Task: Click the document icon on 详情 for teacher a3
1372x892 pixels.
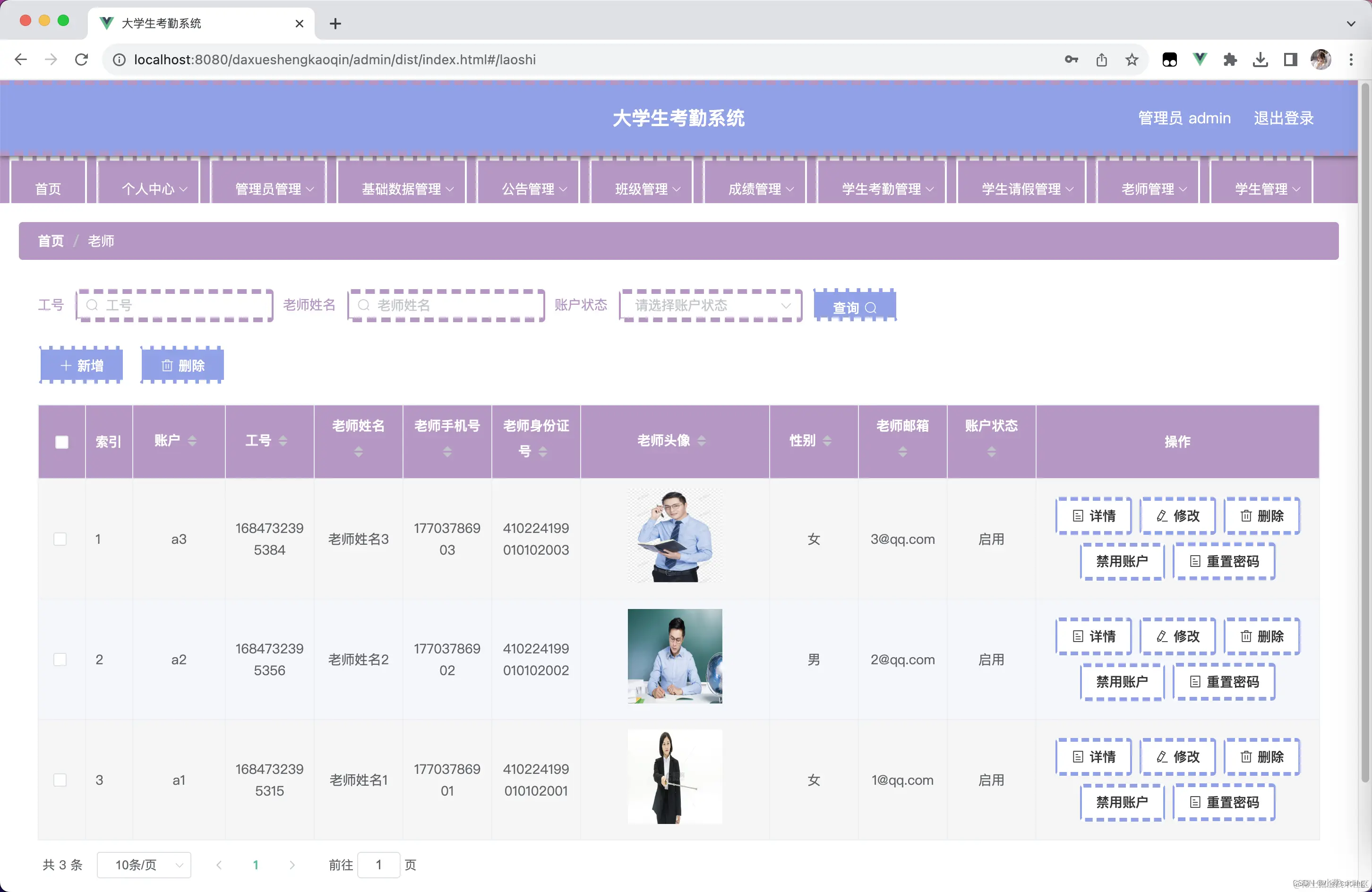Action: (x=1079, y=515)
